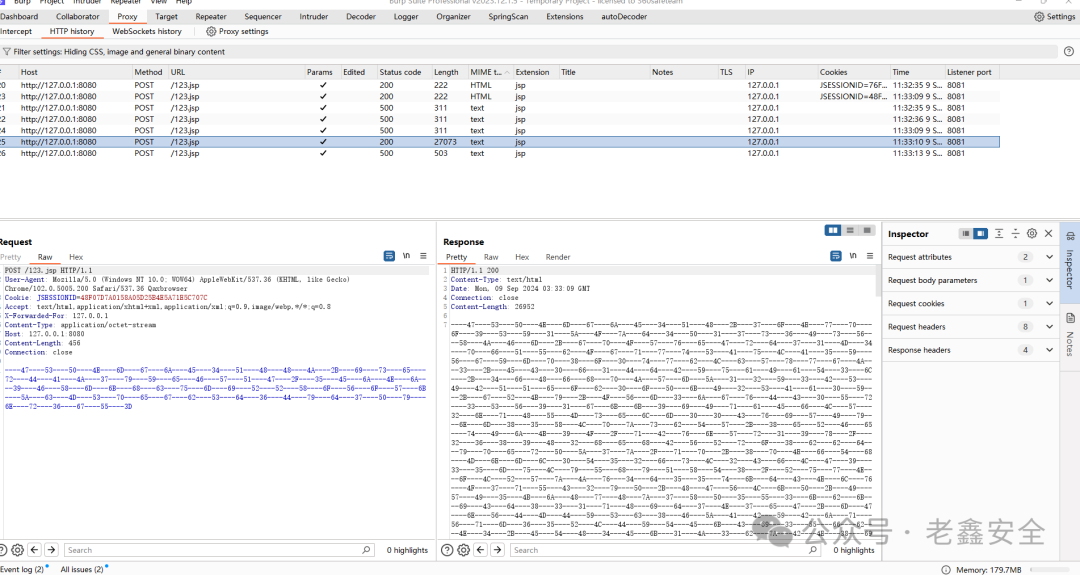
Task: Switch Inspector to right docked layout toggle
Action: (980, 233)
